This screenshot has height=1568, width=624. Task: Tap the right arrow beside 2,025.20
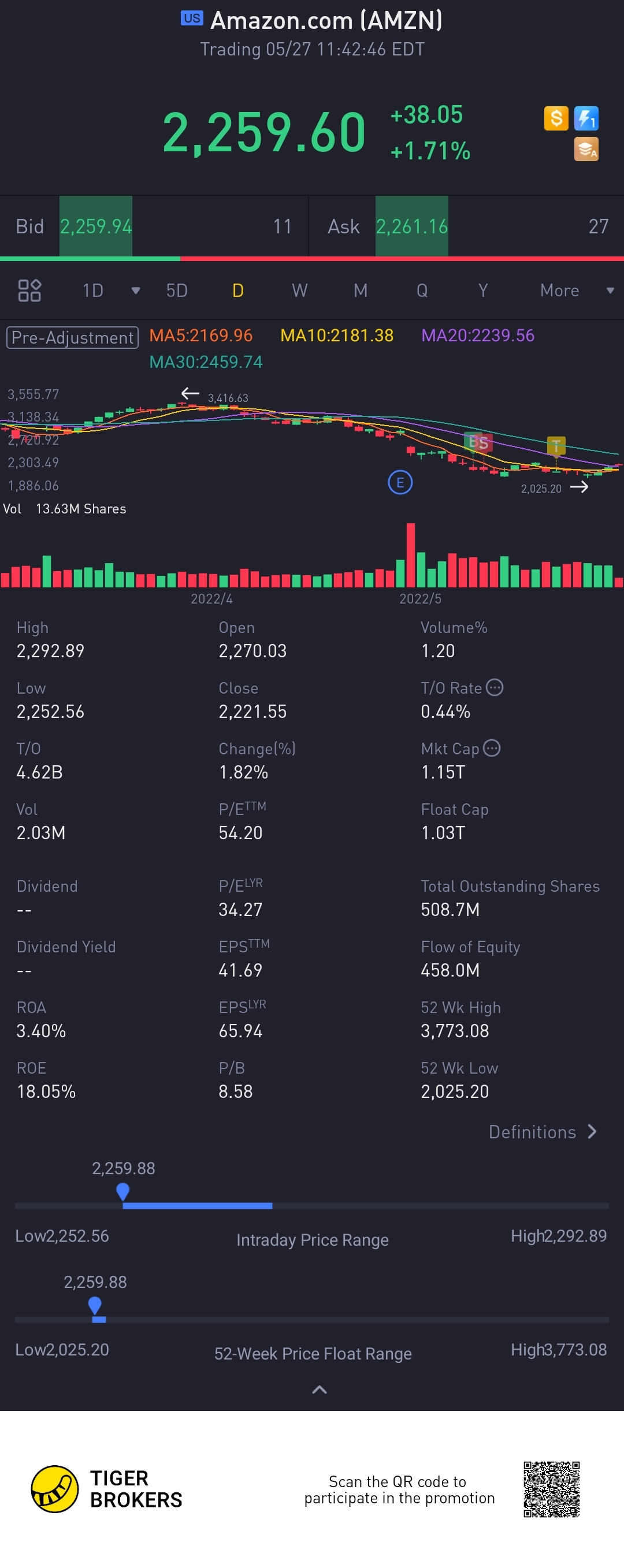click(x=579, y=487)
